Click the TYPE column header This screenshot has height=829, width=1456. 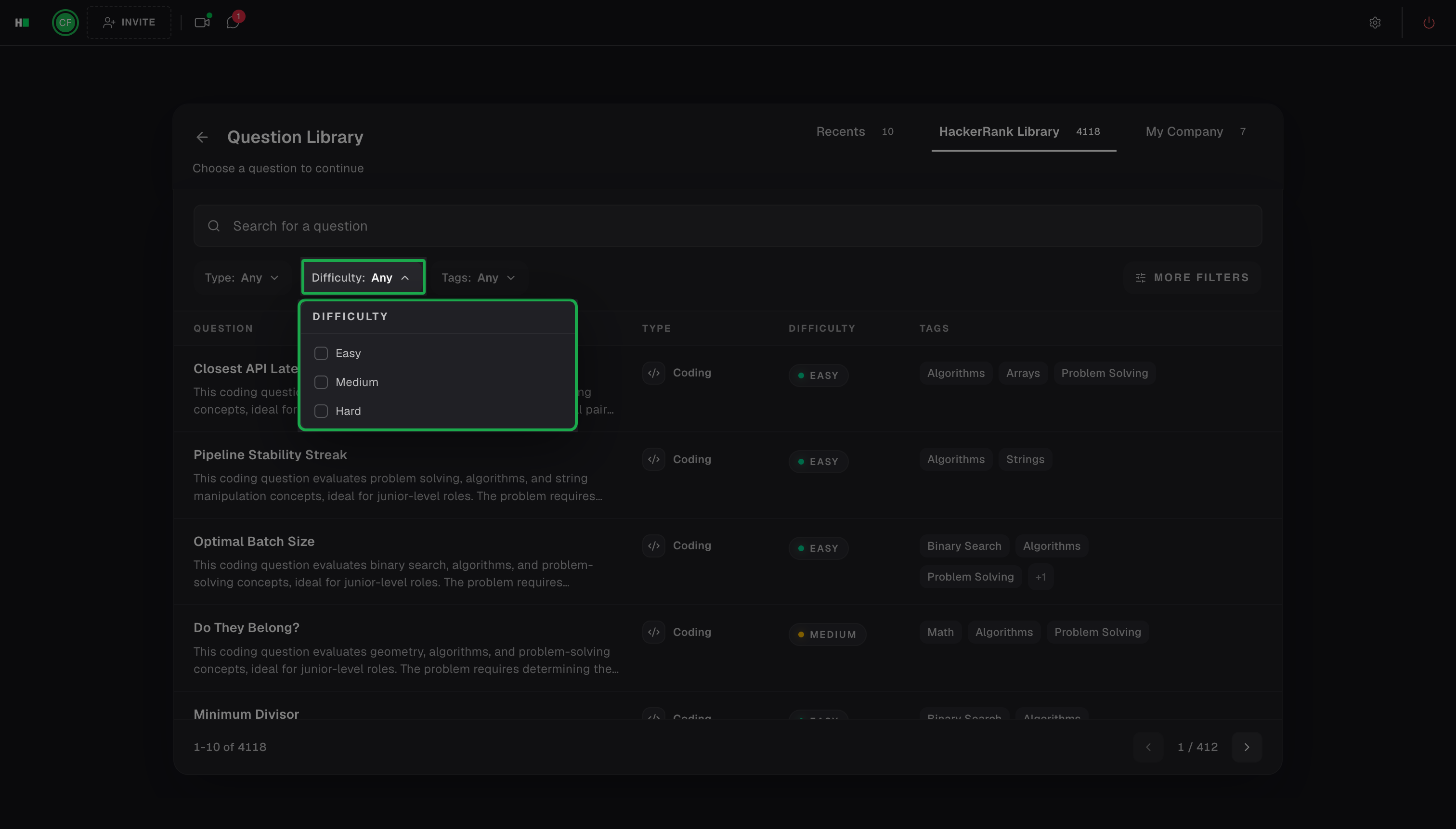(x=657, y=328)
